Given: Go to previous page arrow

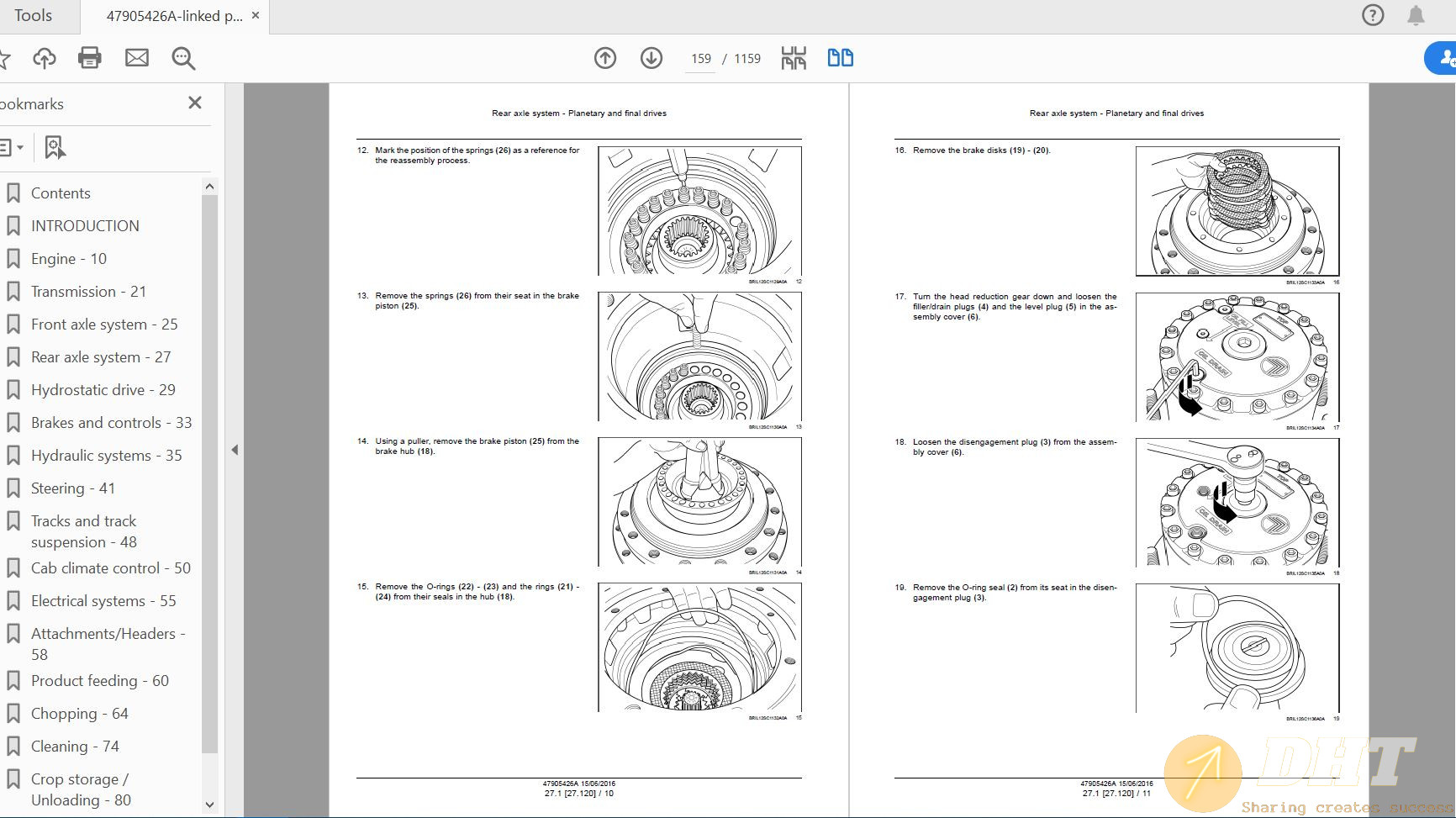Looking at the screenshot, I should point(605,58).
